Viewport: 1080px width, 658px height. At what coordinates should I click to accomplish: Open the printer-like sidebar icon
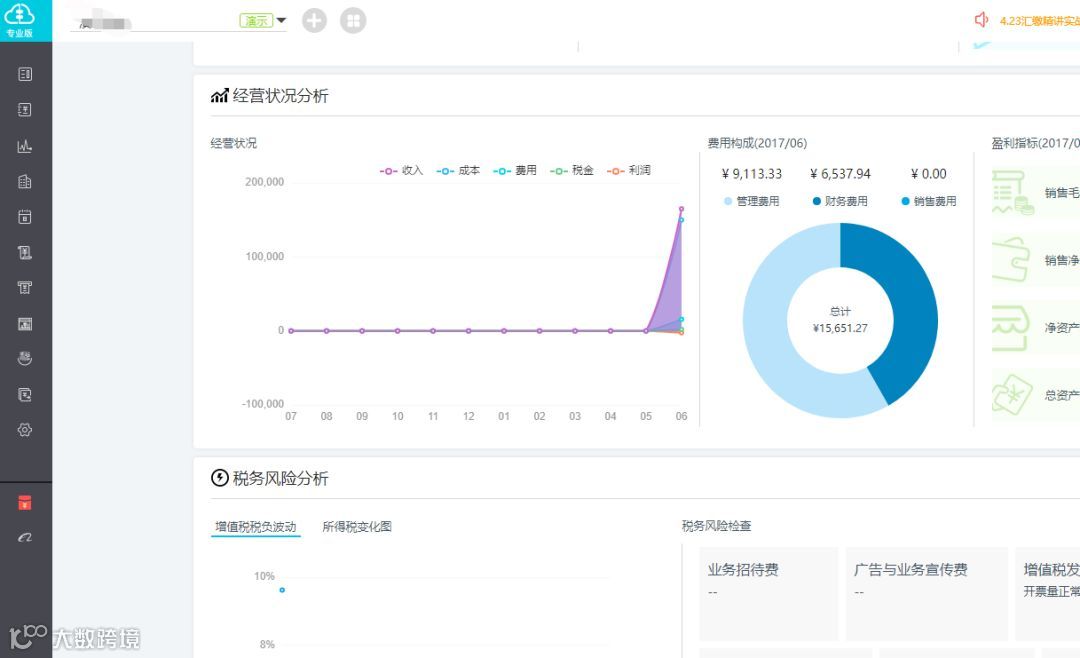click(x=25, y=288)
